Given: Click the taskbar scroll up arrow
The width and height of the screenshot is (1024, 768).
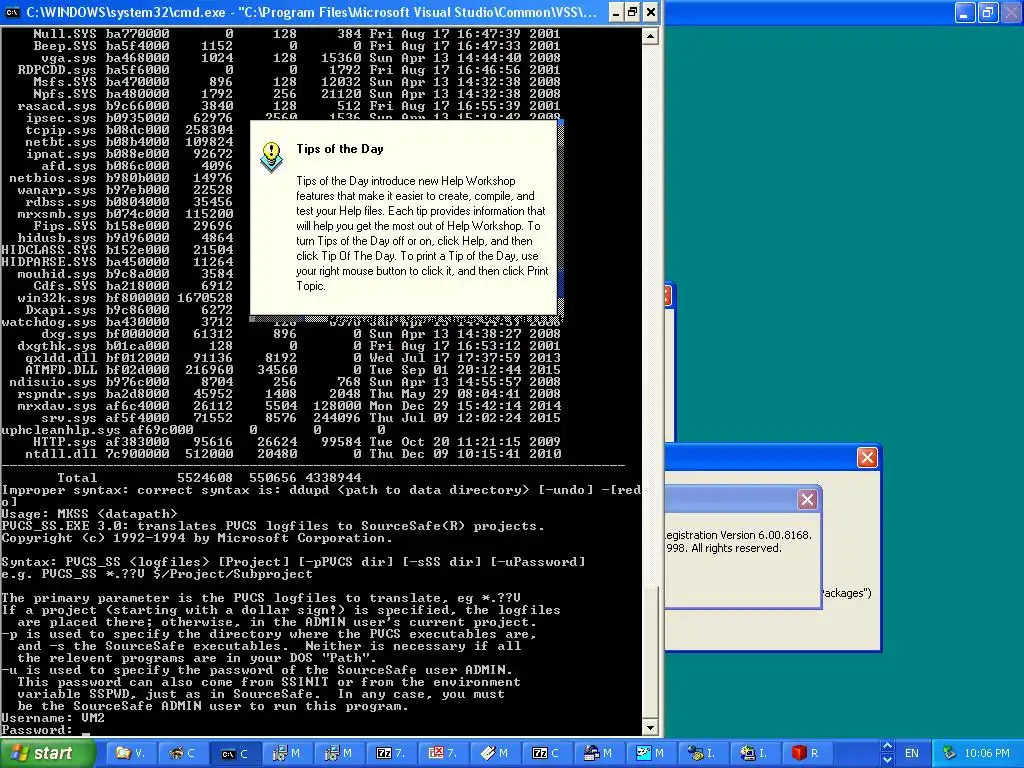Looking at the screenshot, I should 887,746.
